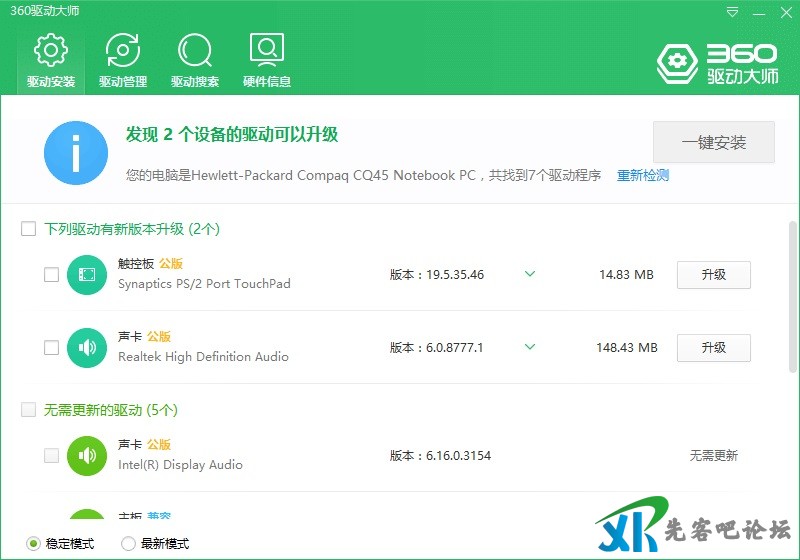Check the Synaptics TouchPad driver checkbox
Image resolution: width=800 pixels, height=560 pixels.
point(52,275)
